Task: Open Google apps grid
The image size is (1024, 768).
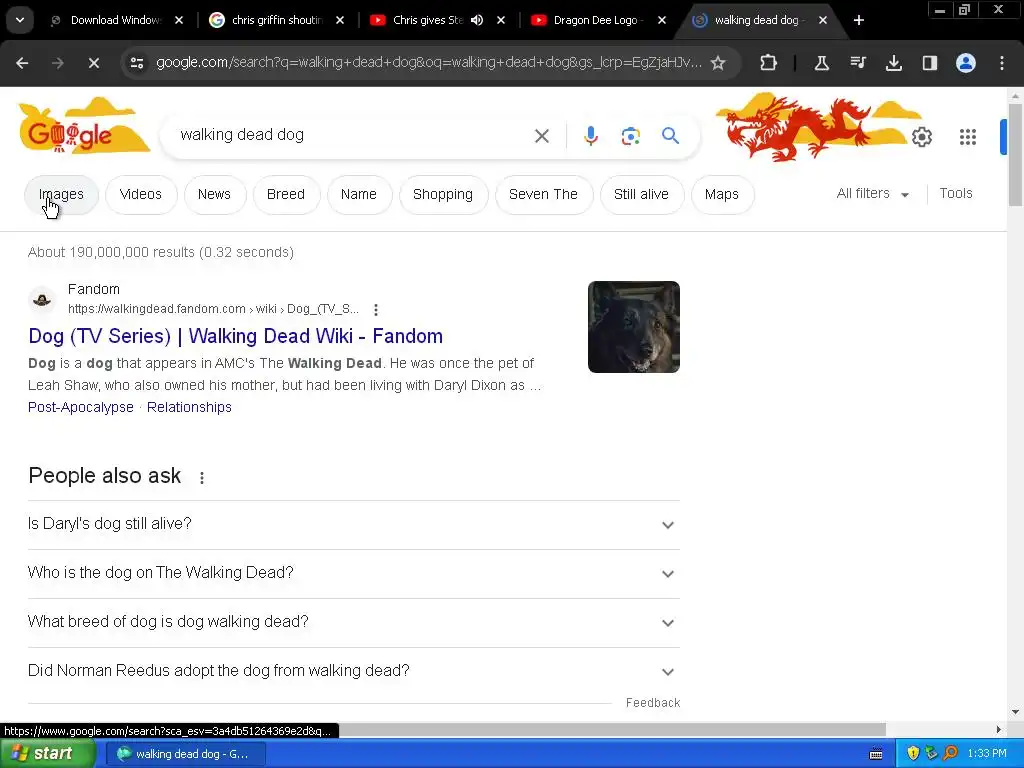Action: pyautogui.click(x=968, y=137)
